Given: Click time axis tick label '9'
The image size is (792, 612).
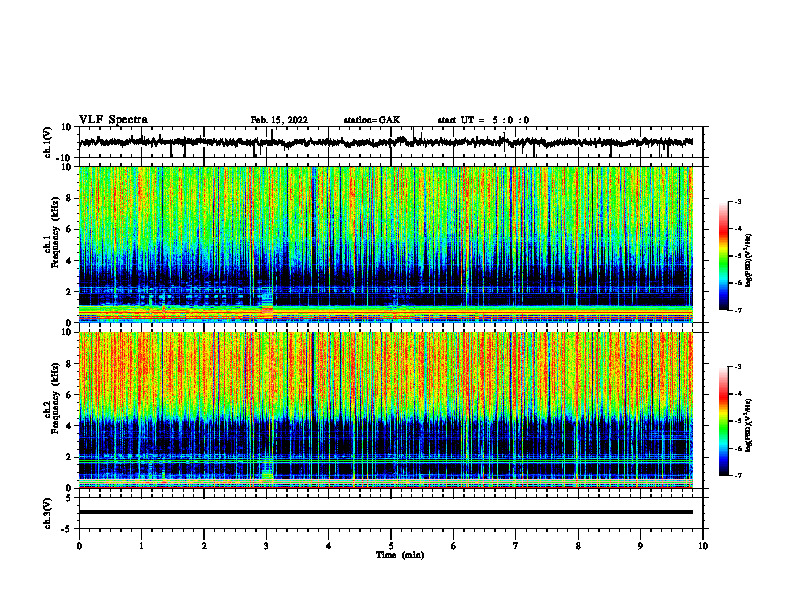Looking at the screenshot, I should click(x=640, y=546).
